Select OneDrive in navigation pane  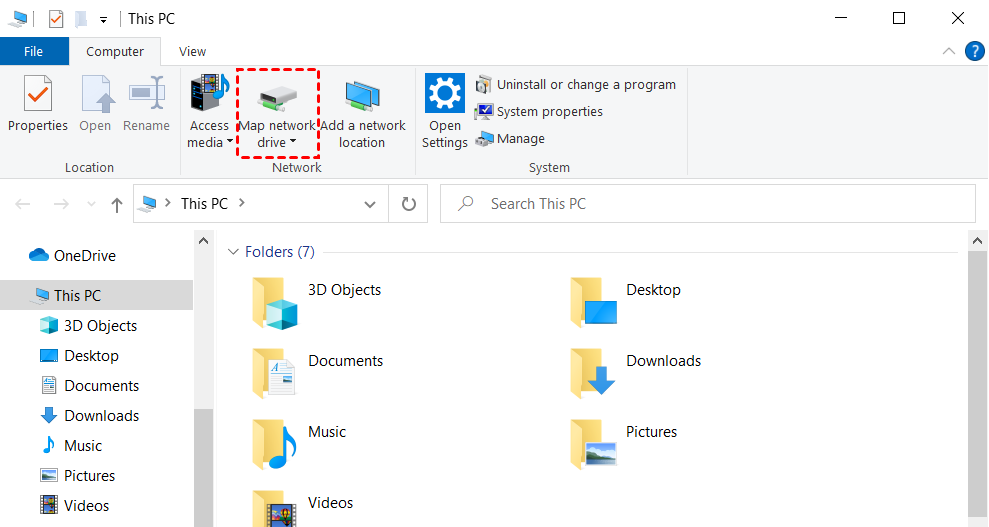click(x=73, y=255)
